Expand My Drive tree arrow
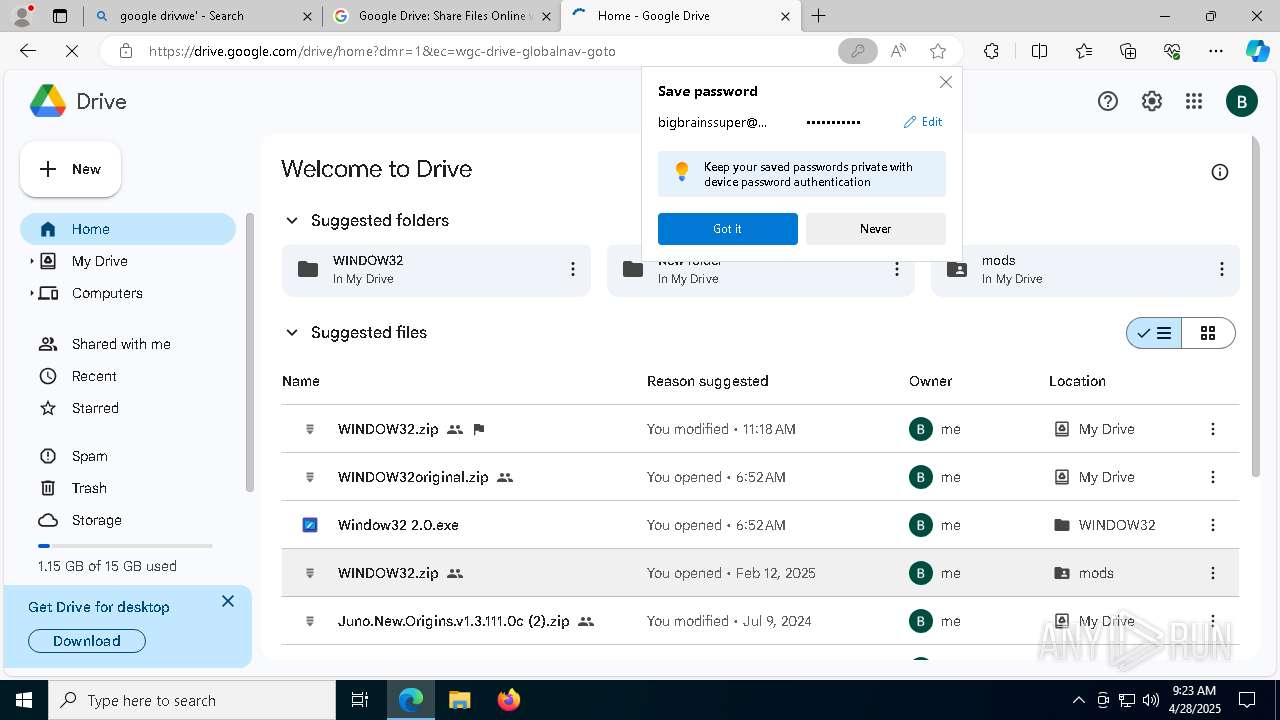 pos(31,261)
